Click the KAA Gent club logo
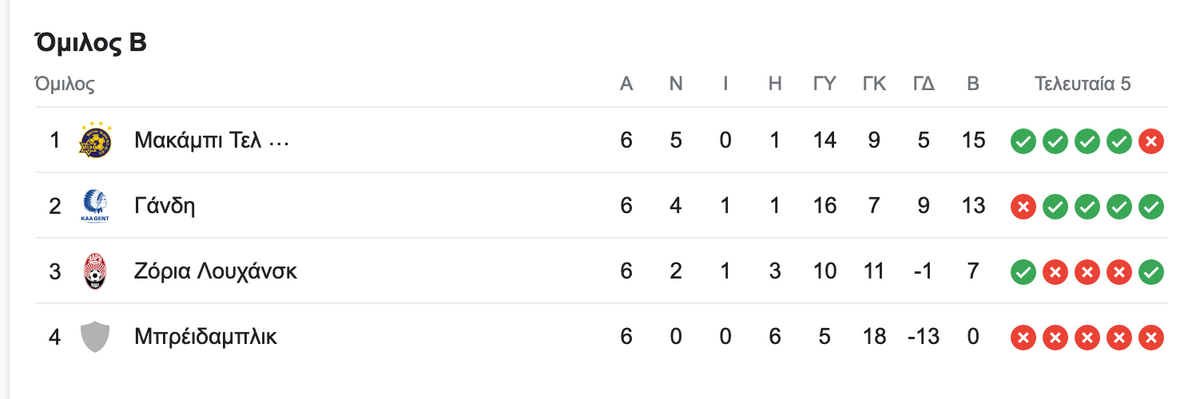Viewport: 1200px width, 399px height. (95, 206)
